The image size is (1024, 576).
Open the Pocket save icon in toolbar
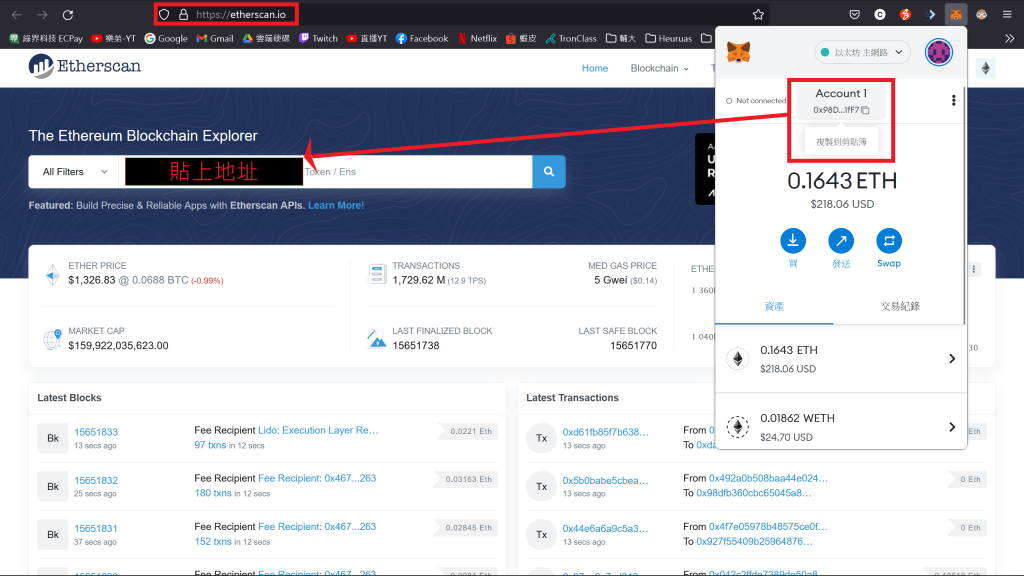tap(854, 14)
